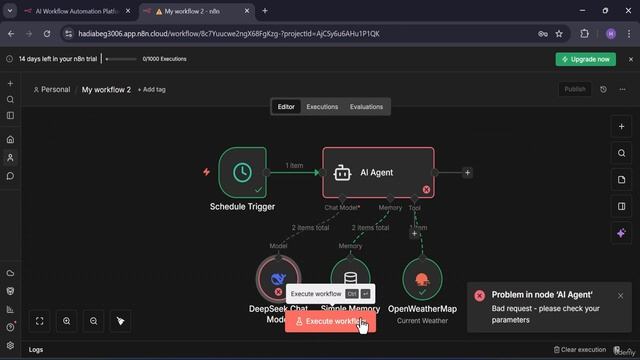This screenshot has width=640, height=360.
Task: Switch to the Editor tab
Action: (286, 107)
